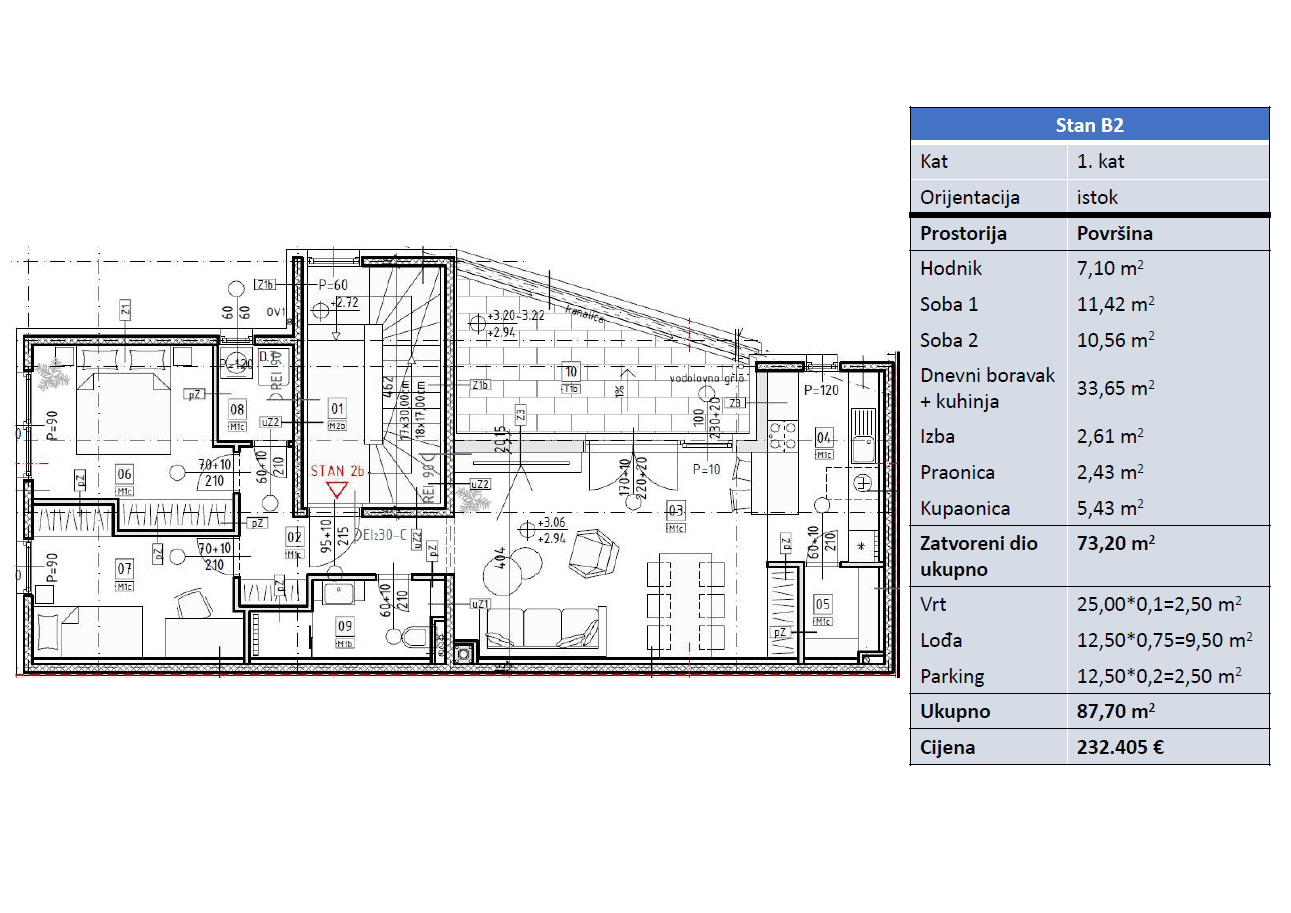Viewport: 1291px width, 913px height.
Task: Click the "1. kat" value cell
Action: point(1101,161)
